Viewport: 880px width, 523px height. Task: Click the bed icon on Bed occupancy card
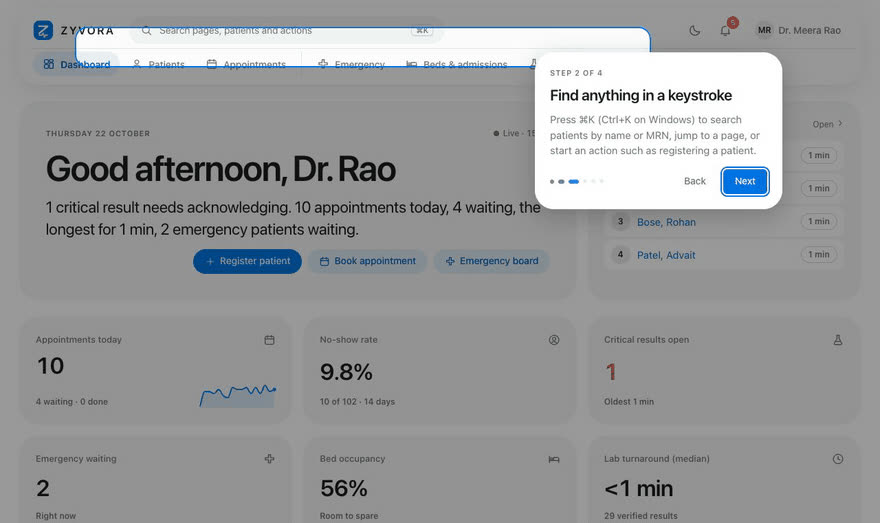(554, 459)
